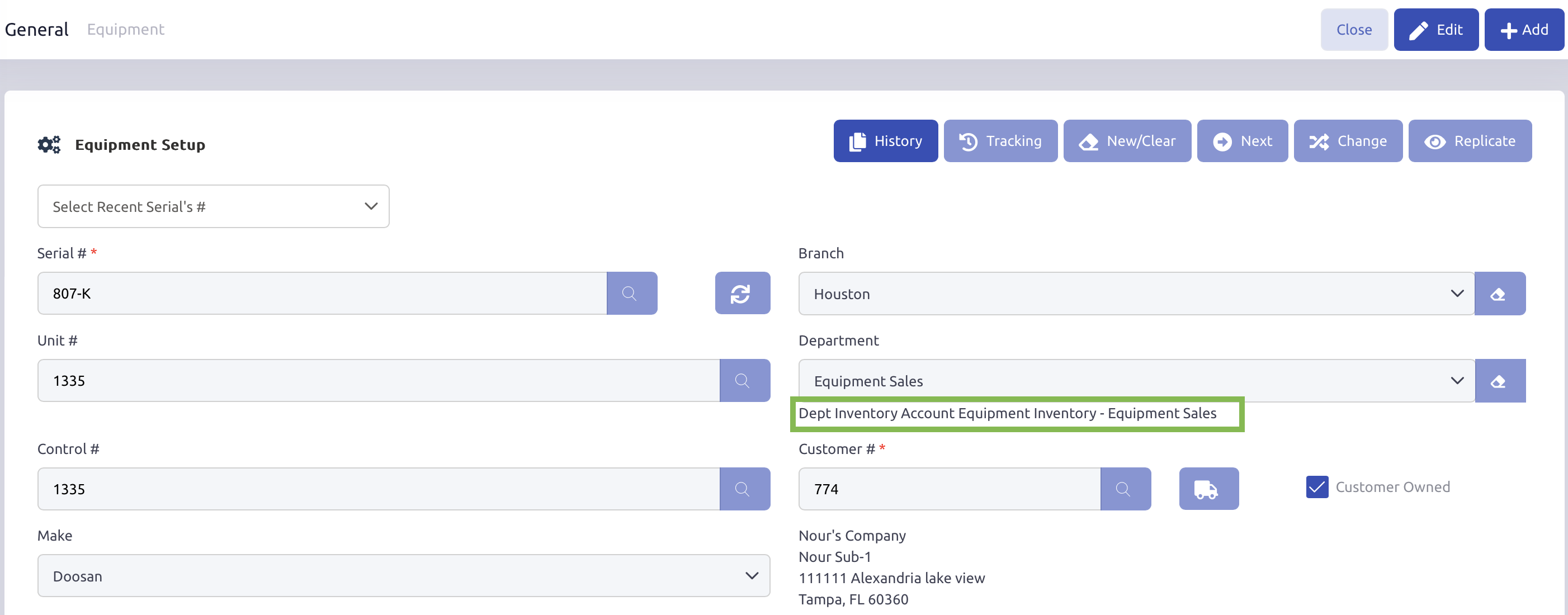The height and width of the screenshot is (615, 1568).
Task: Clear Branch with the eraser icon
Action: pos(1499,294)
